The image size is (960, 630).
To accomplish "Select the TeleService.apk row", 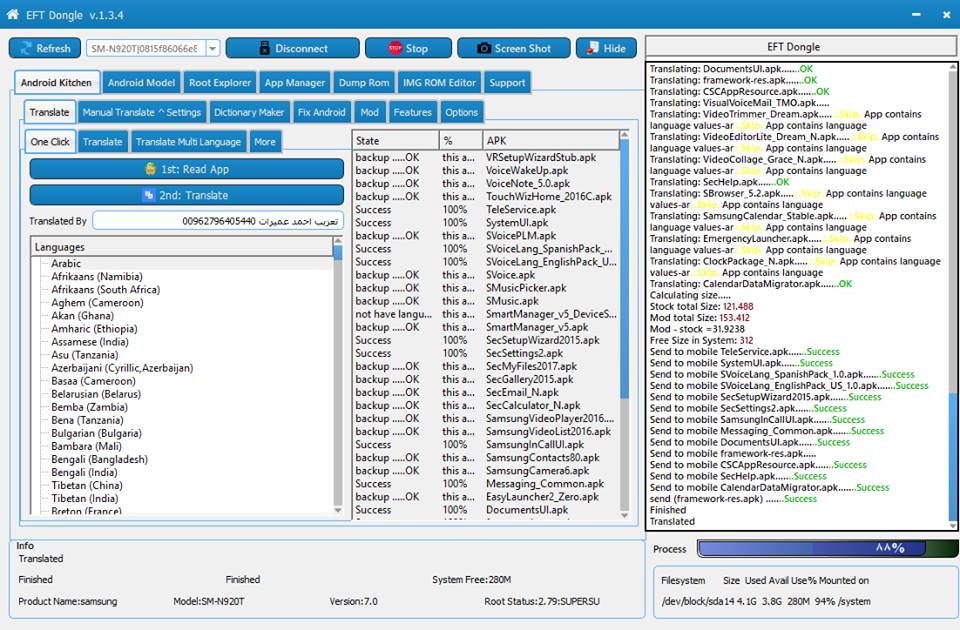I will tap(486, 209).
